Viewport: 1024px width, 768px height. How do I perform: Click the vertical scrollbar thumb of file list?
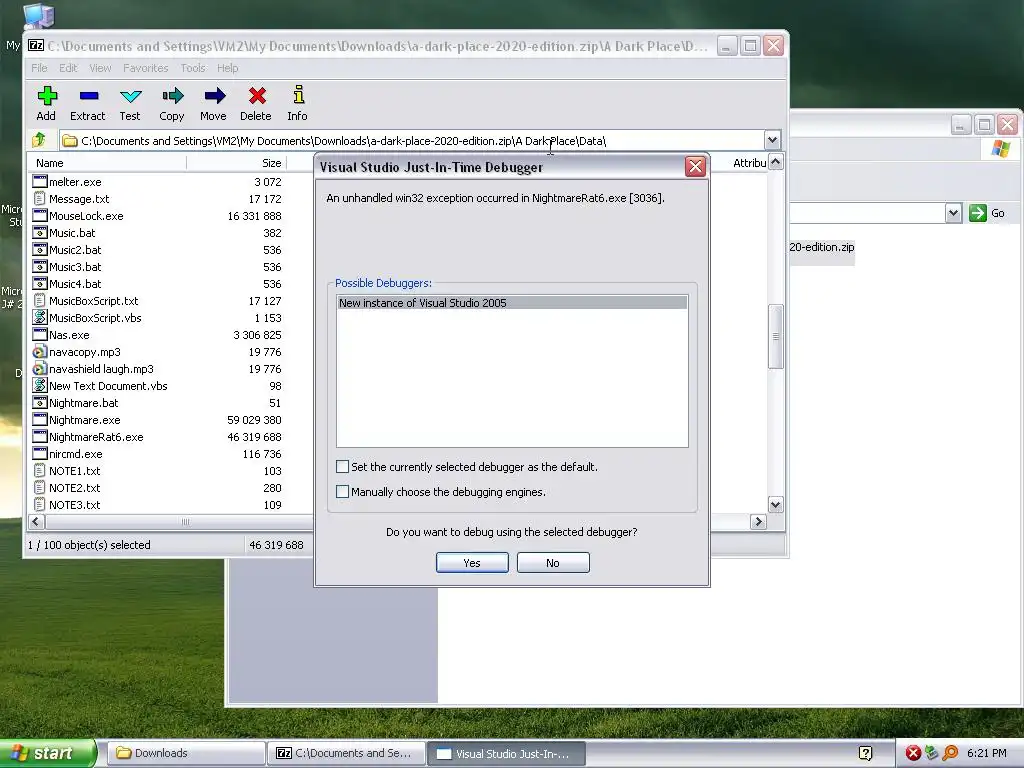point(775,336)
